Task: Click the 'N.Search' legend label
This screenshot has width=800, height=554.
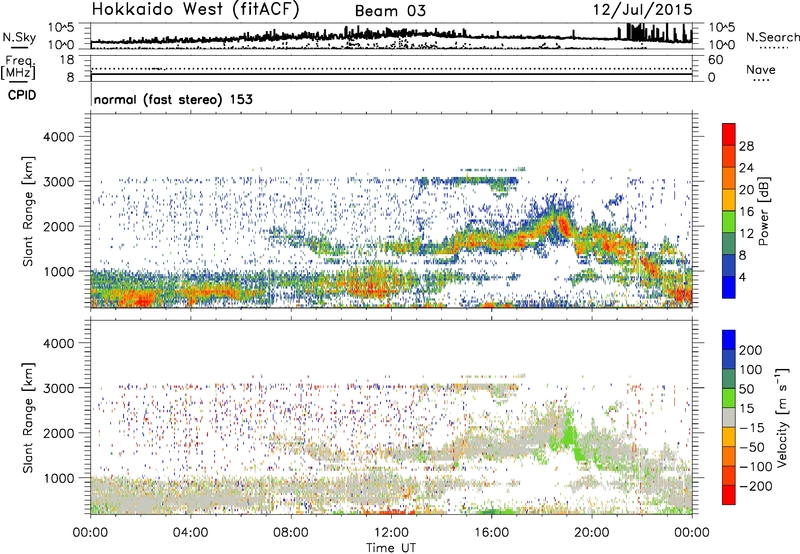Action: [772, 37]
